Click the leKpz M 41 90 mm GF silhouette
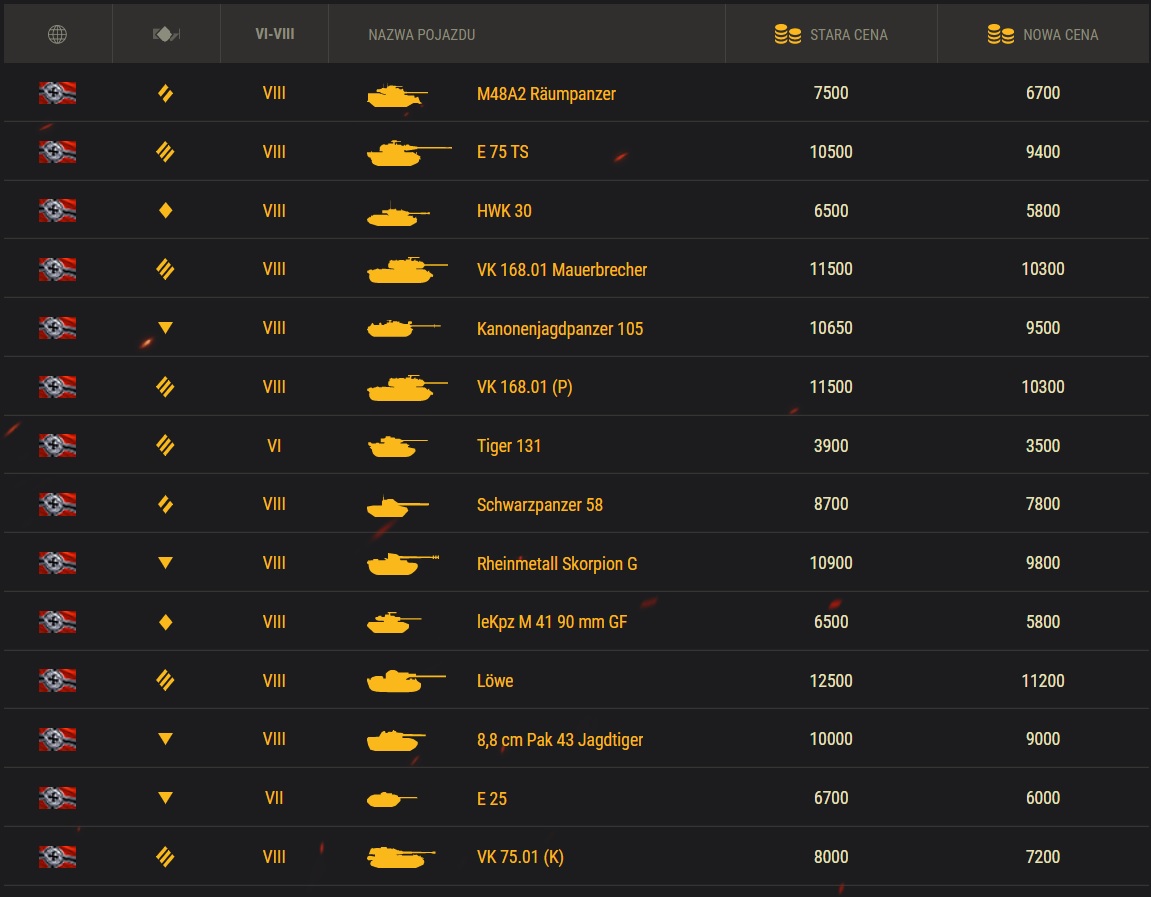This screenshot has width=1151, height=897. [394, 622]
